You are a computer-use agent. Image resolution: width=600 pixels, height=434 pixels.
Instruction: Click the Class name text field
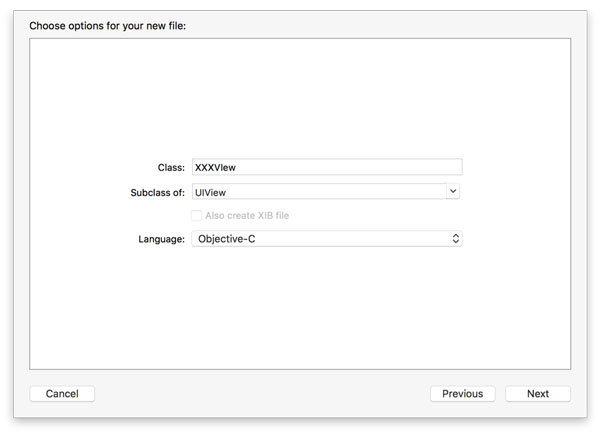pyautogui.click(x=326, y=168)
